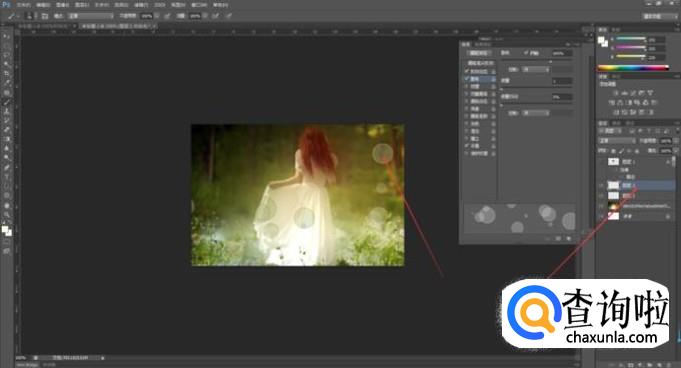
Task: Open the 窗口 (Window) menu
Action: point(199,5)
